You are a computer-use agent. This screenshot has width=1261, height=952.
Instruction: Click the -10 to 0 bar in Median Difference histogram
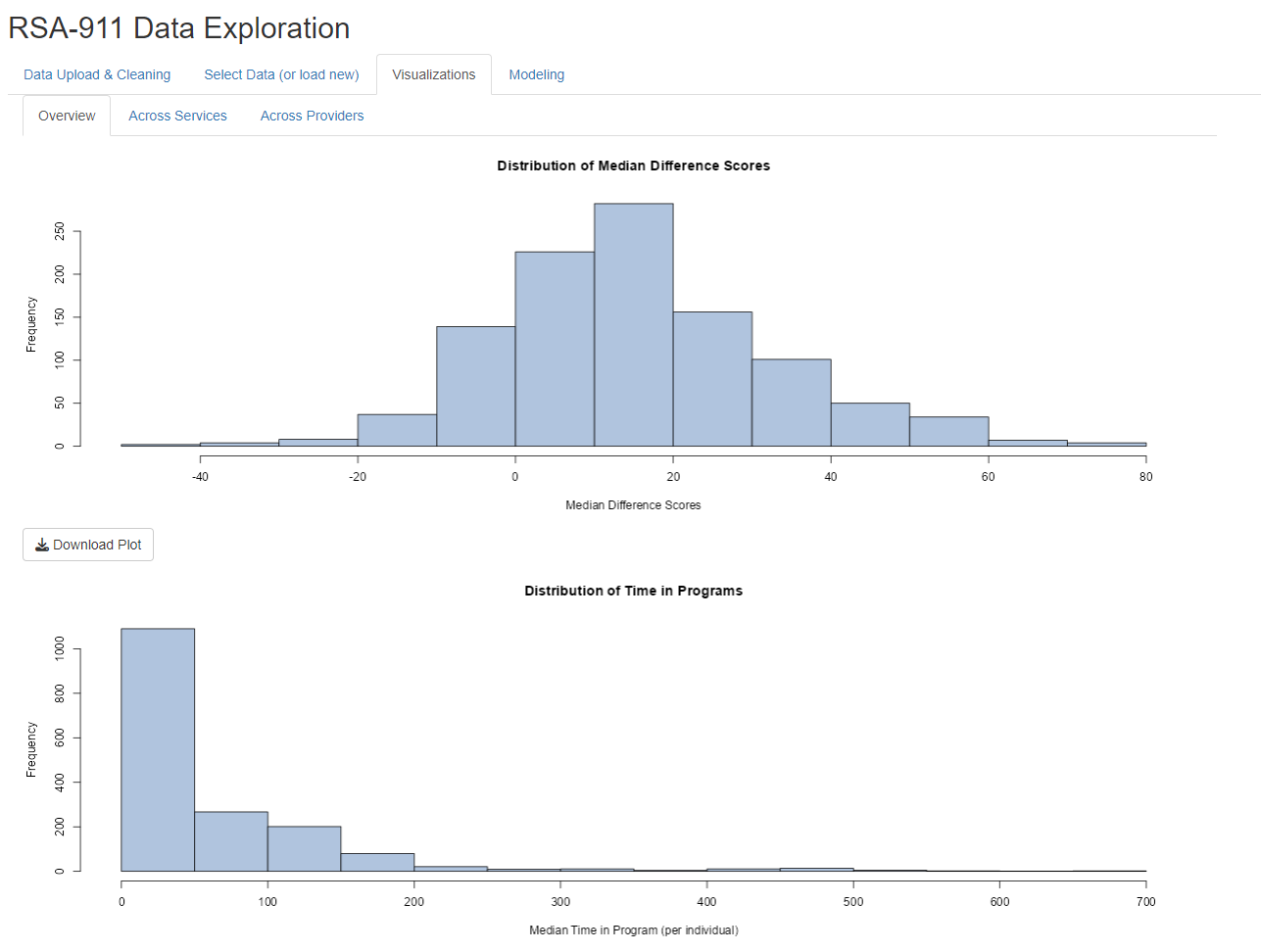(476, 386)
